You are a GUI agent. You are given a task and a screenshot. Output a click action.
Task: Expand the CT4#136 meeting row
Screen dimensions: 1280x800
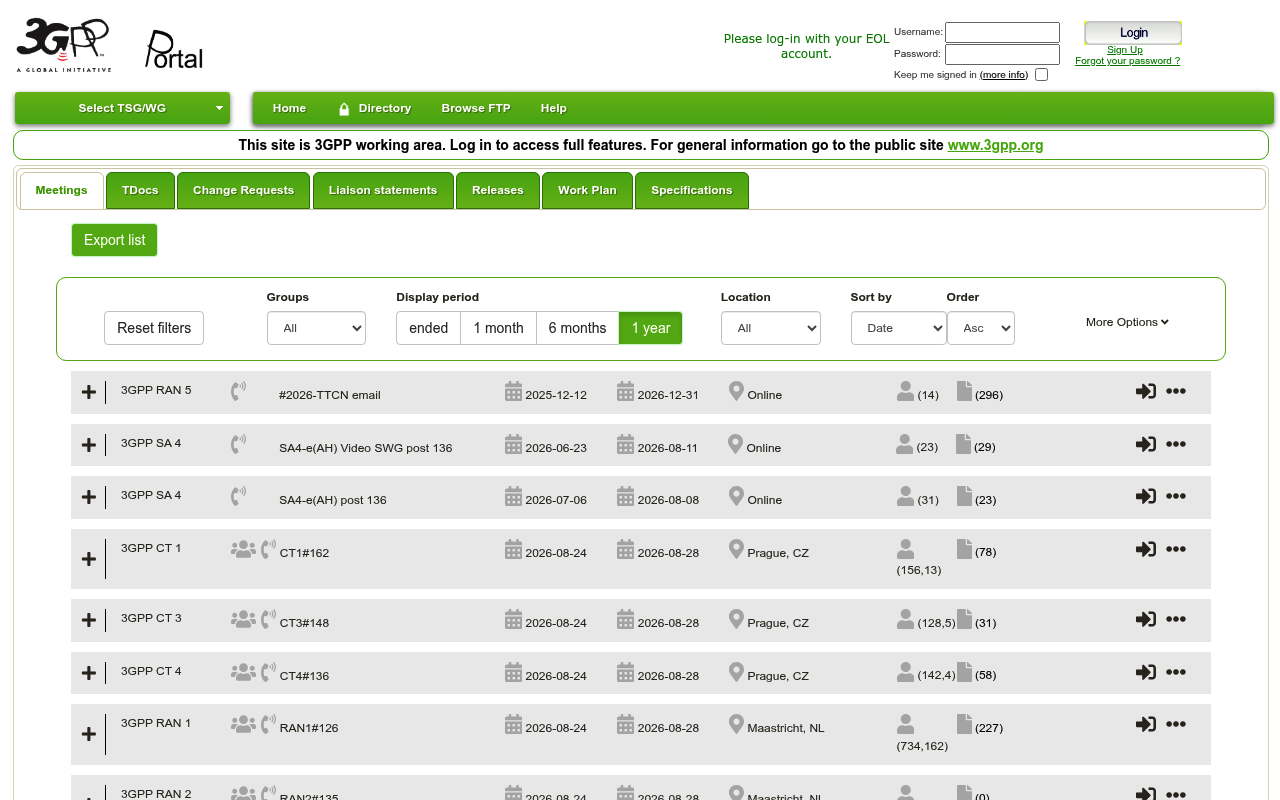click(x=89, y=673)
